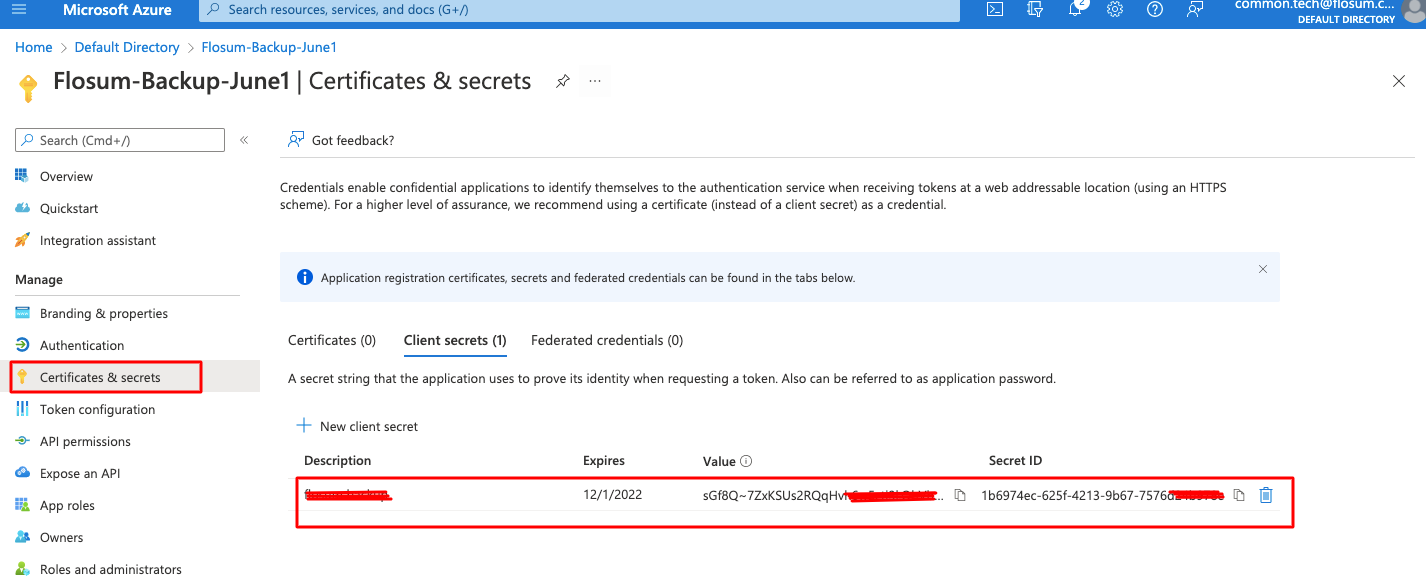Image resolution: width=1426 pixels, height=580 pixels.
Task: Dismiss the information banner
Action: click(x=1263, y=269)
